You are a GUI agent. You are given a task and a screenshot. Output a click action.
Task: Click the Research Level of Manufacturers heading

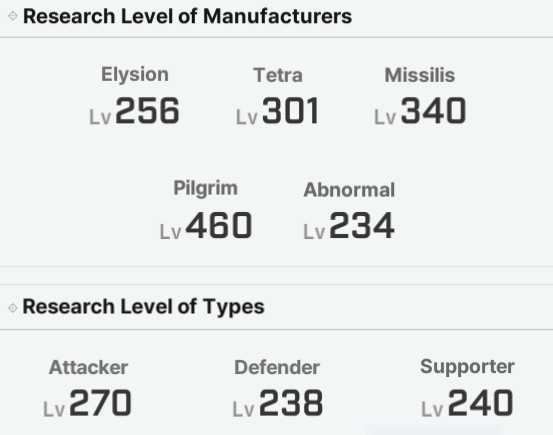(x=187, y=16)
